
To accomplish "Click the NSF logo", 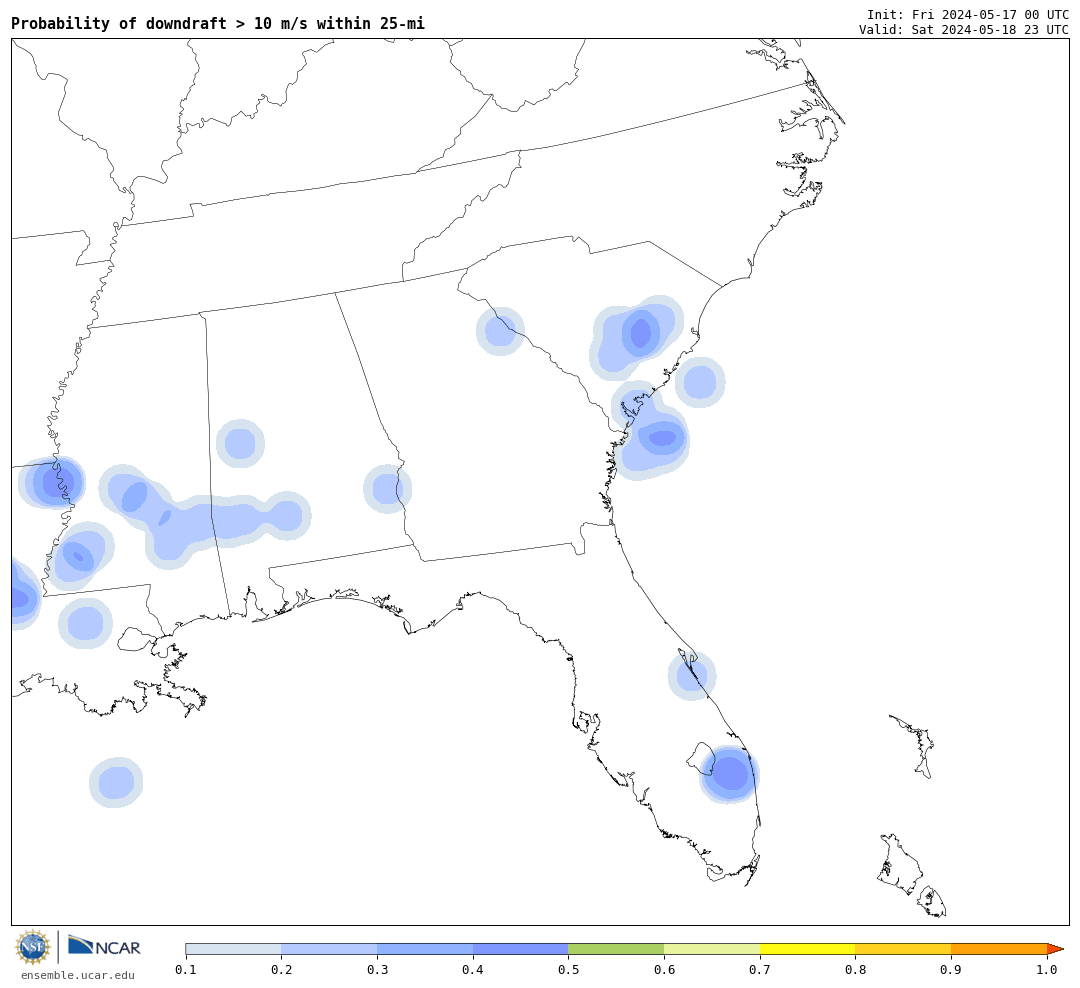I will (x=32, y=947).
